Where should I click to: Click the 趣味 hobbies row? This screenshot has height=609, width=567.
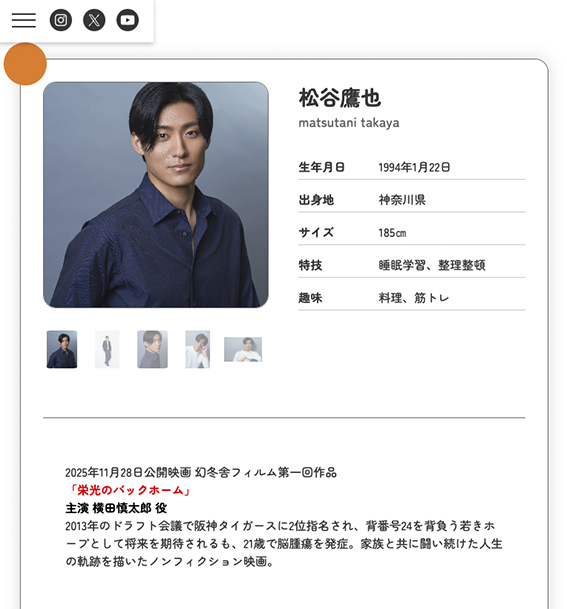pyautogui.click(x=412, y=298)
